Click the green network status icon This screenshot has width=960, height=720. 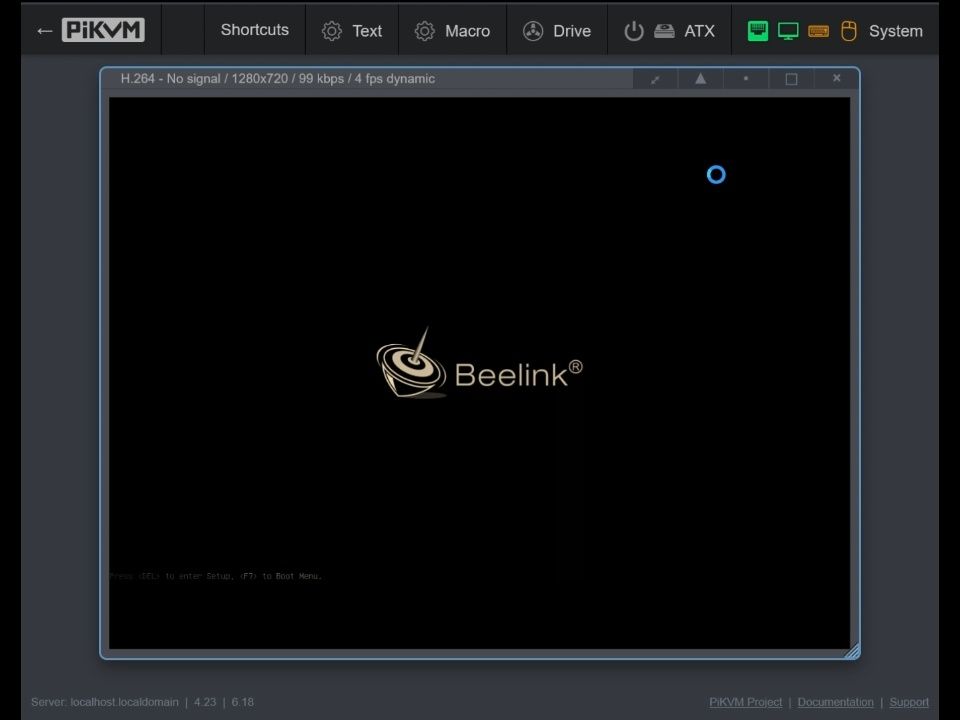click(758, 31)
